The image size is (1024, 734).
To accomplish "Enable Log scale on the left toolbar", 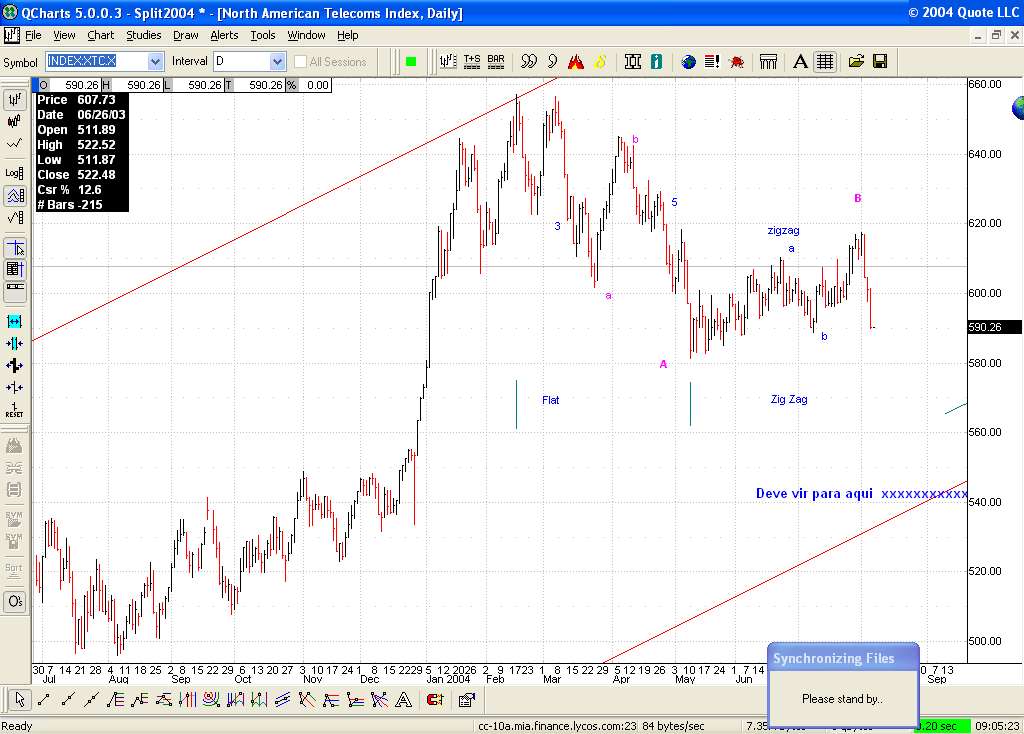I will (x=14, y=172).
